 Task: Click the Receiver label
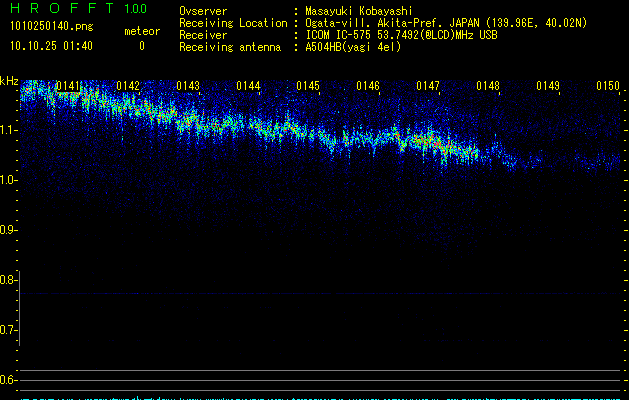pyautogui.click(x=203, y=35)
